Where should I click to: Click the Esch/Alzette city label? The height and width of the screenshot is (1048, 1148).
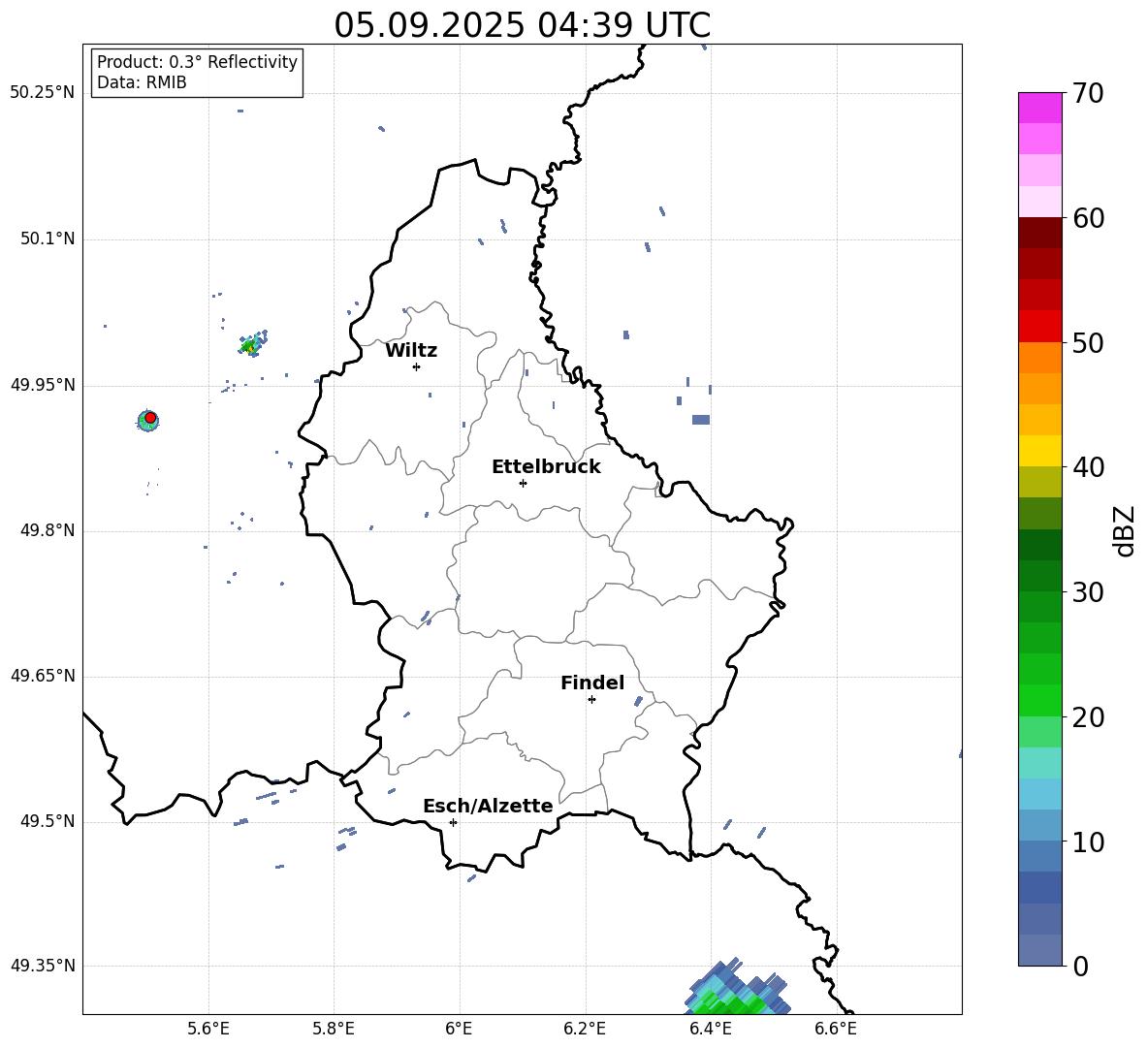[x=488, y=806]
